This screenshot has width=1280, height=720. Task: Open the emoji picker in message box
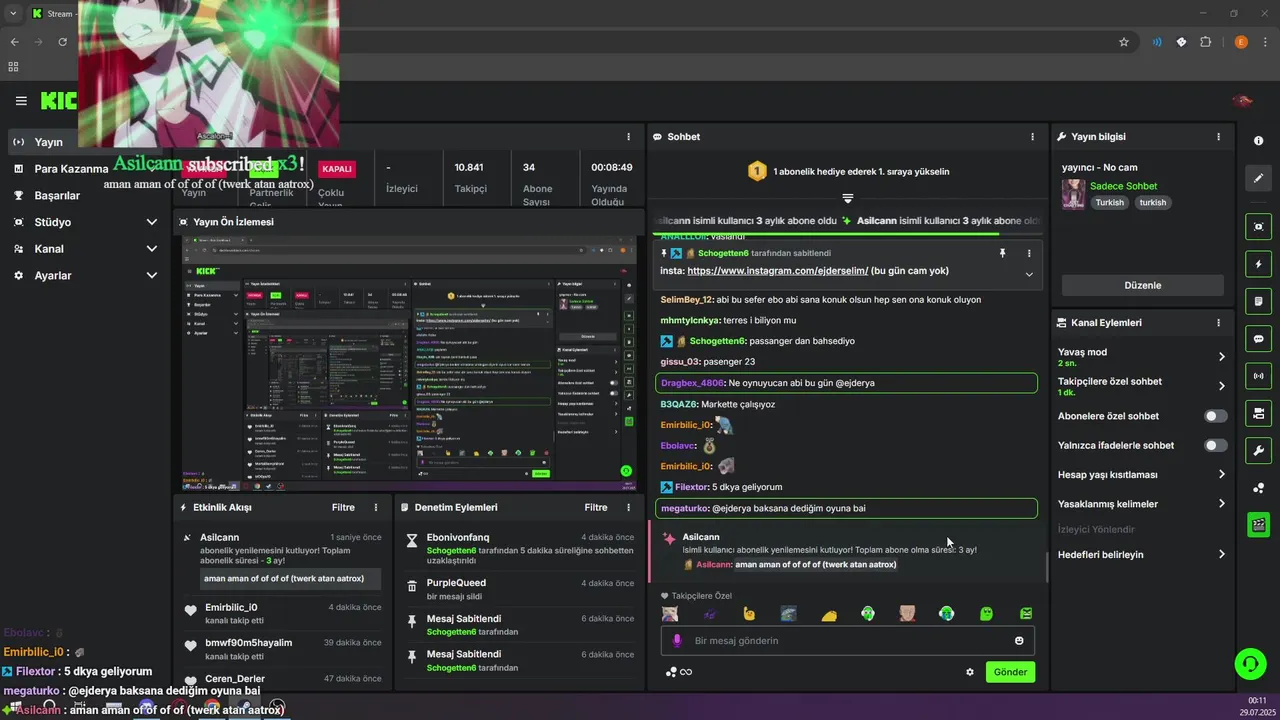[1020, 641]
